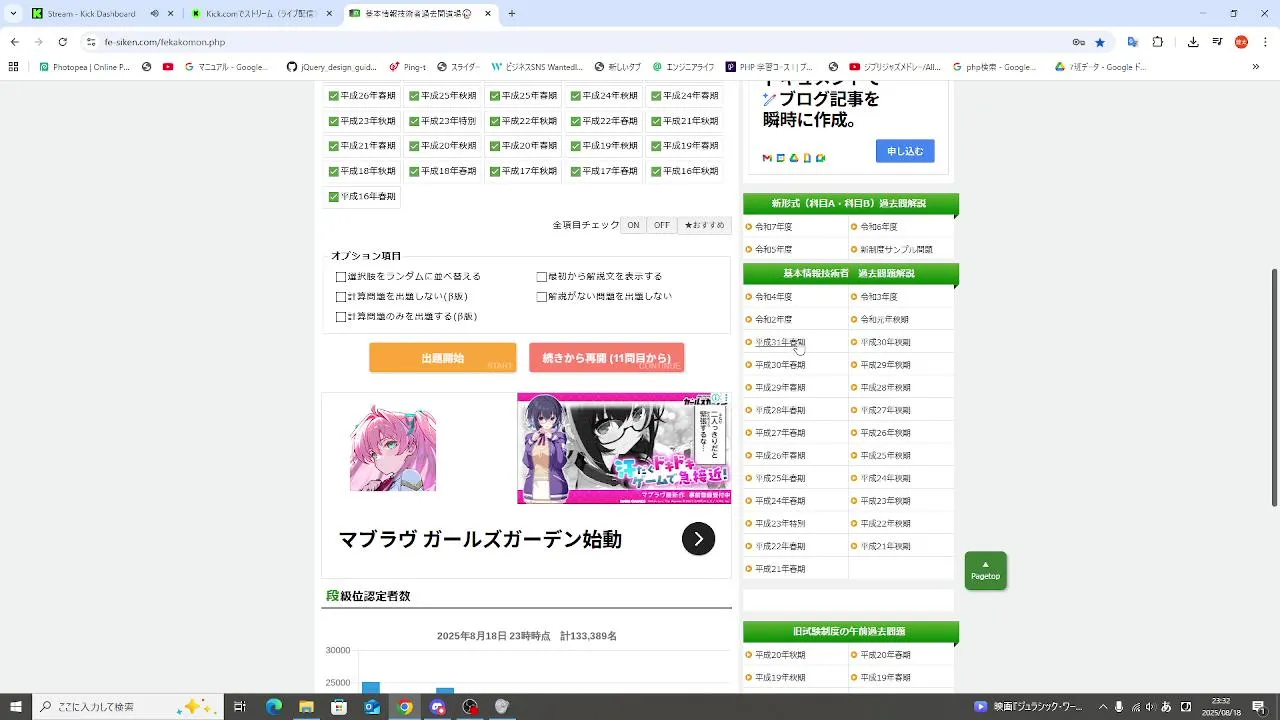Viewport: 1280px width, 720px height.
Task: Mute the Kick Dashboard tab audio icon
Action: 154,14
